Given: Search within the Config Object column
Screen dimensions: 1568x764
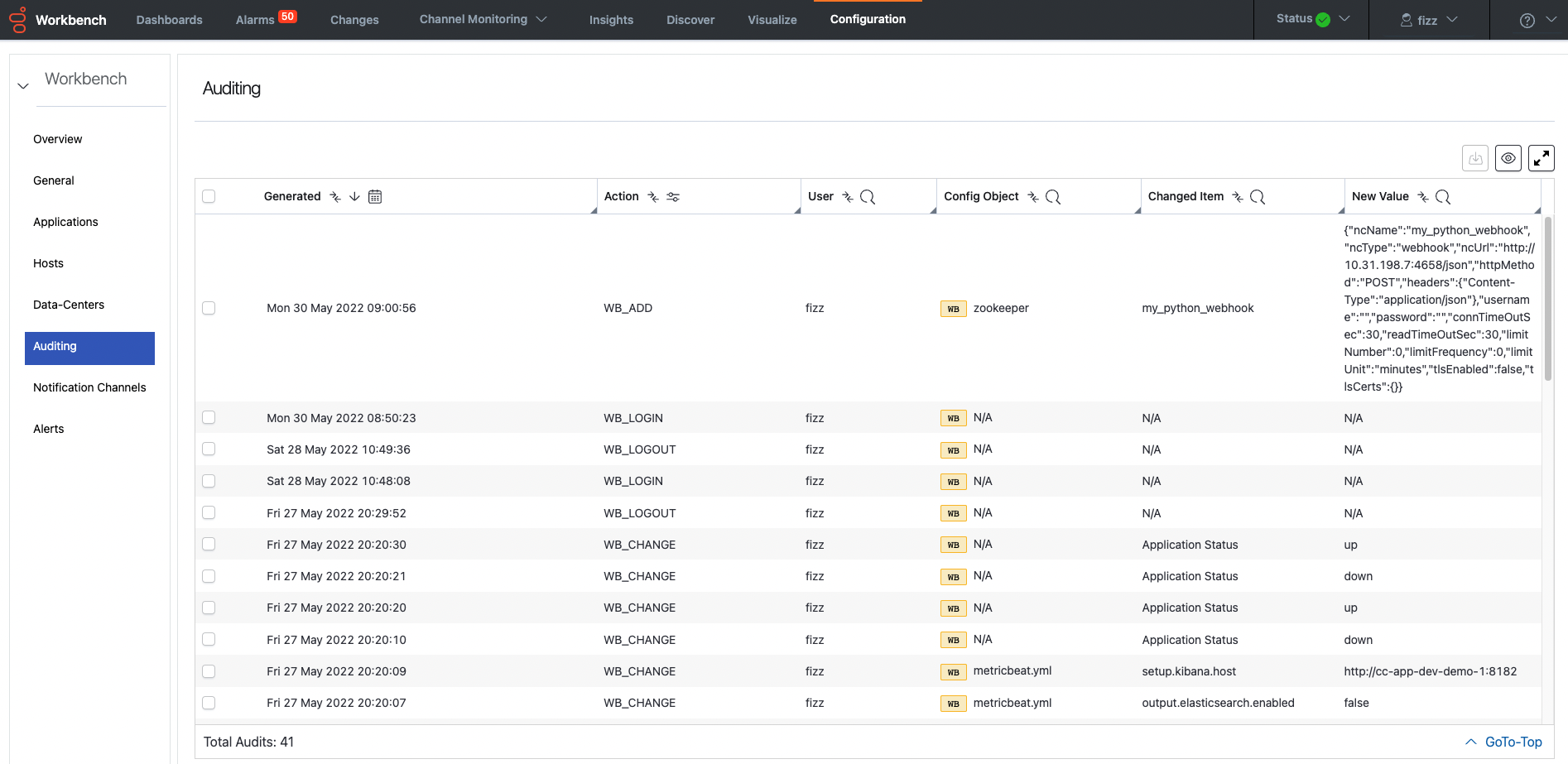Looking at the screenshot, I should 1052,197.
